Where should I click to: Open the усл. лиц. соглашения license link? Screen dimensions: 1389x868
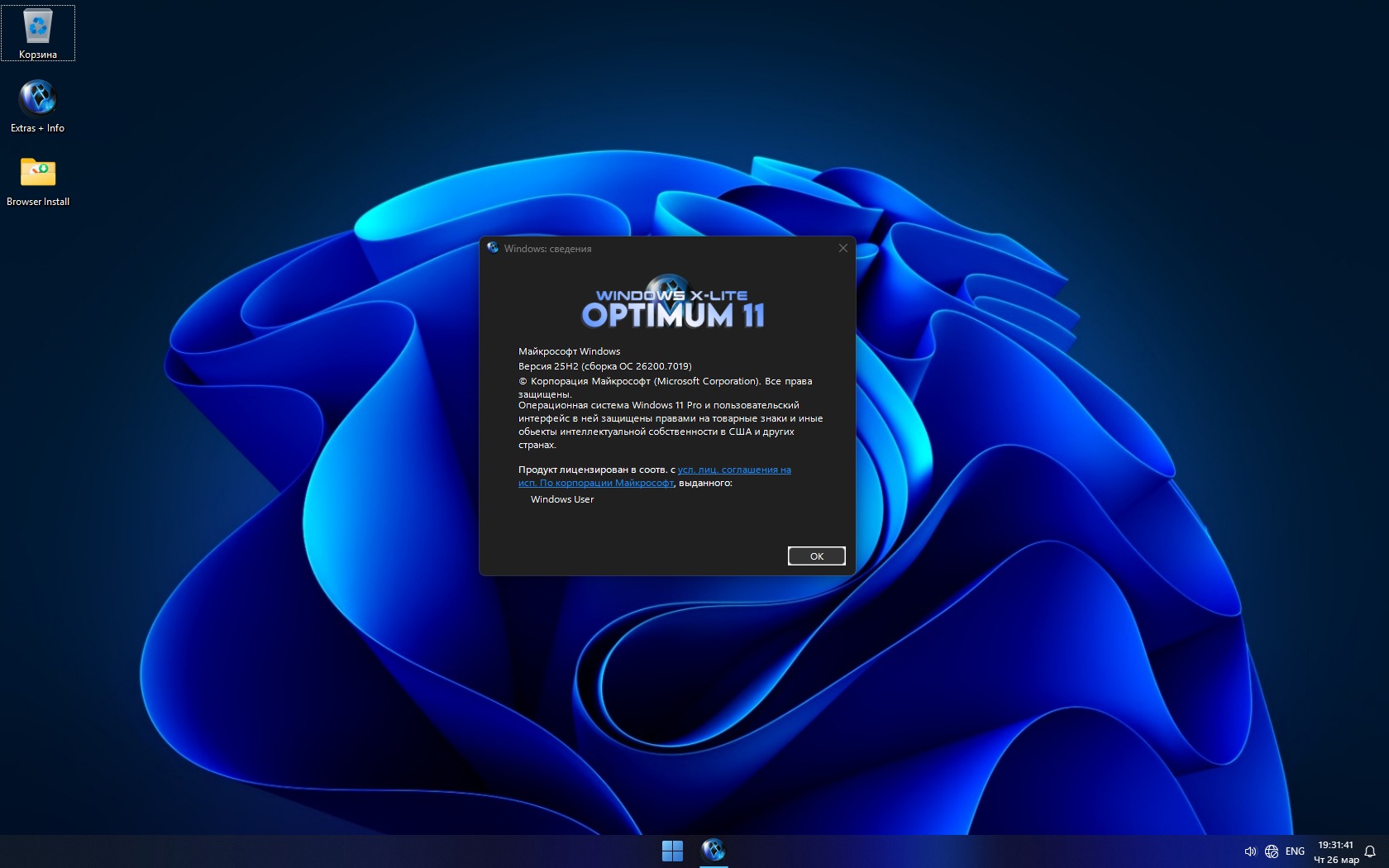tap(733, 470)
